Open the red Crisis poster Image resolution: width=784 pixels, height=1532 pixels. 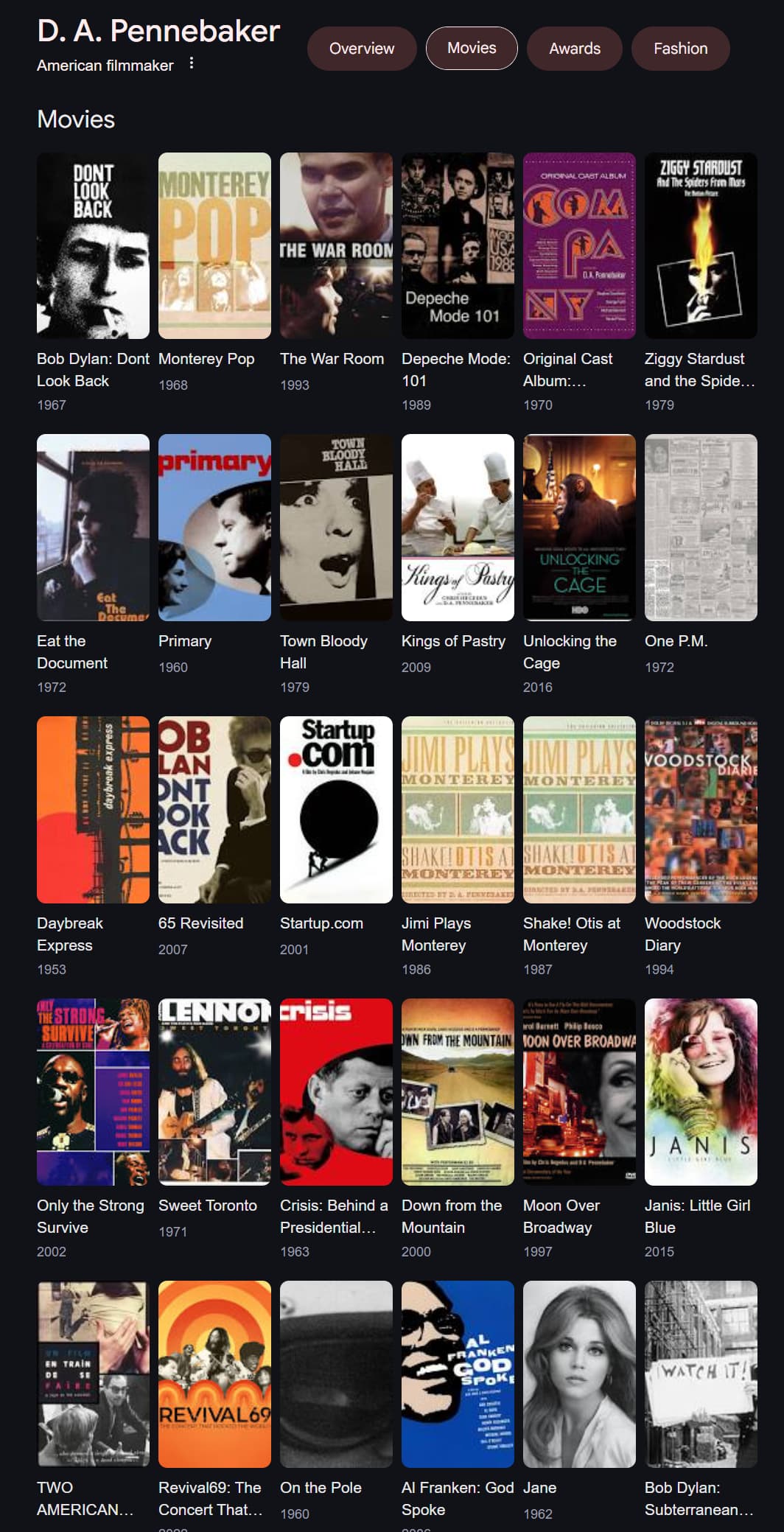tap(336, 1092)
